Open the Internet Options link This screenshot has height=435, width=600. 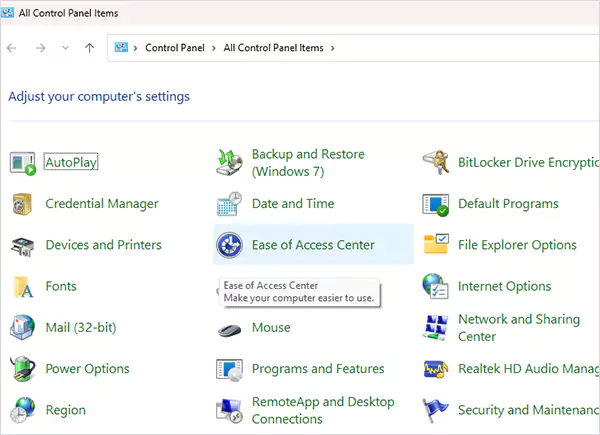pyautogui.click(x=504, y=286)
